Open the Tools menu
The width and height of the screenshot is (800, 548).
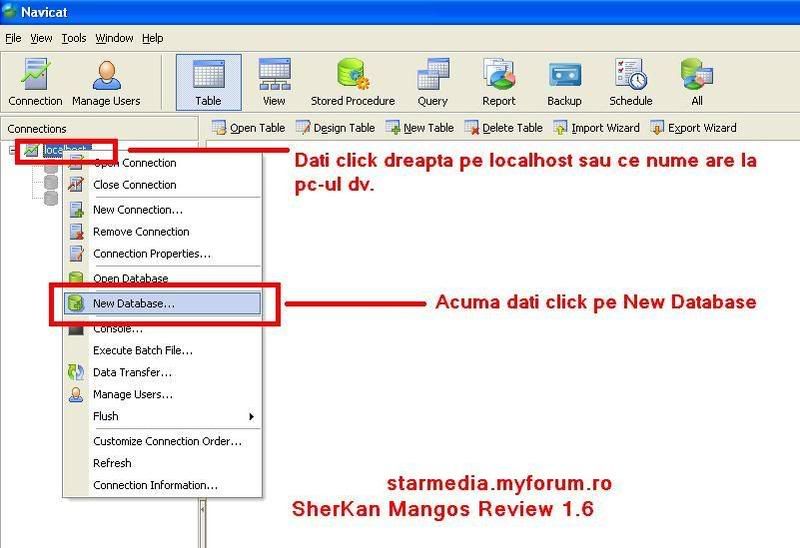pyautogui.click(x=74, y=38)
